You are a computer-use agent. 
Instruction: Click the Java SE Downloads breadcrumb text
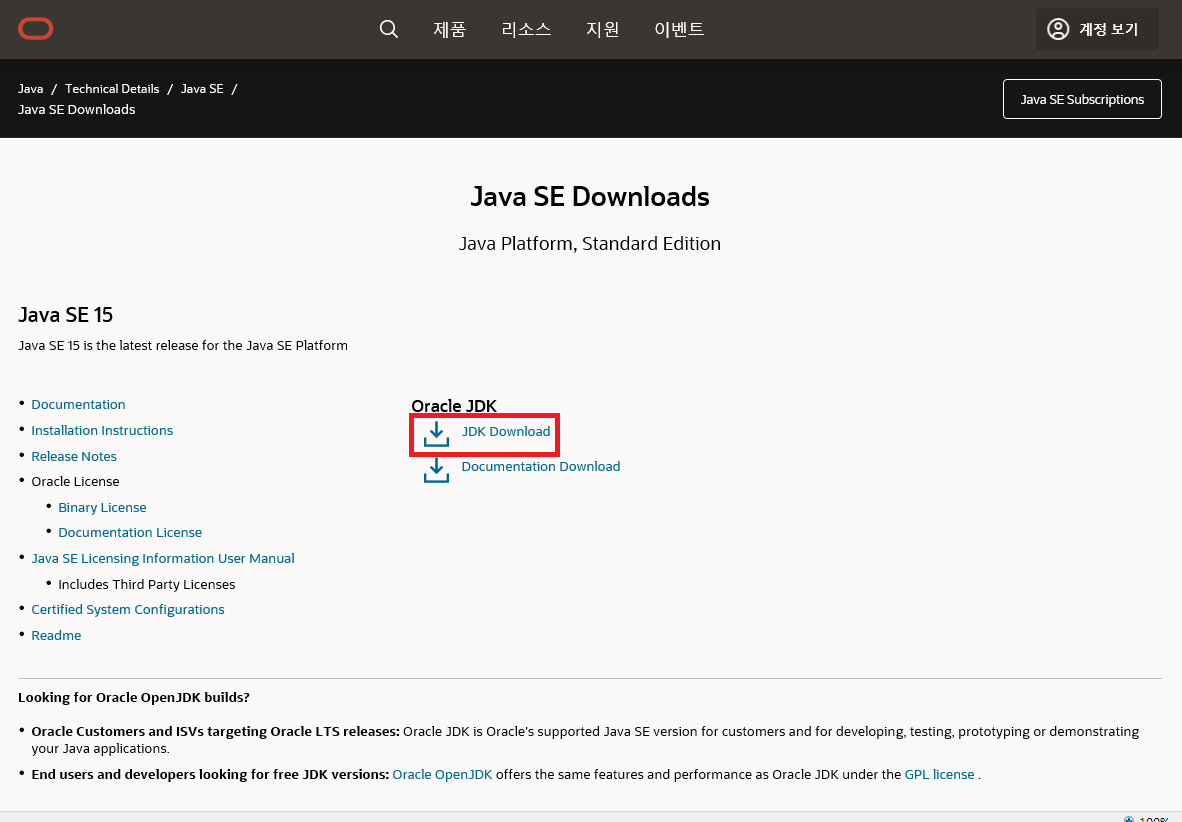77,109
